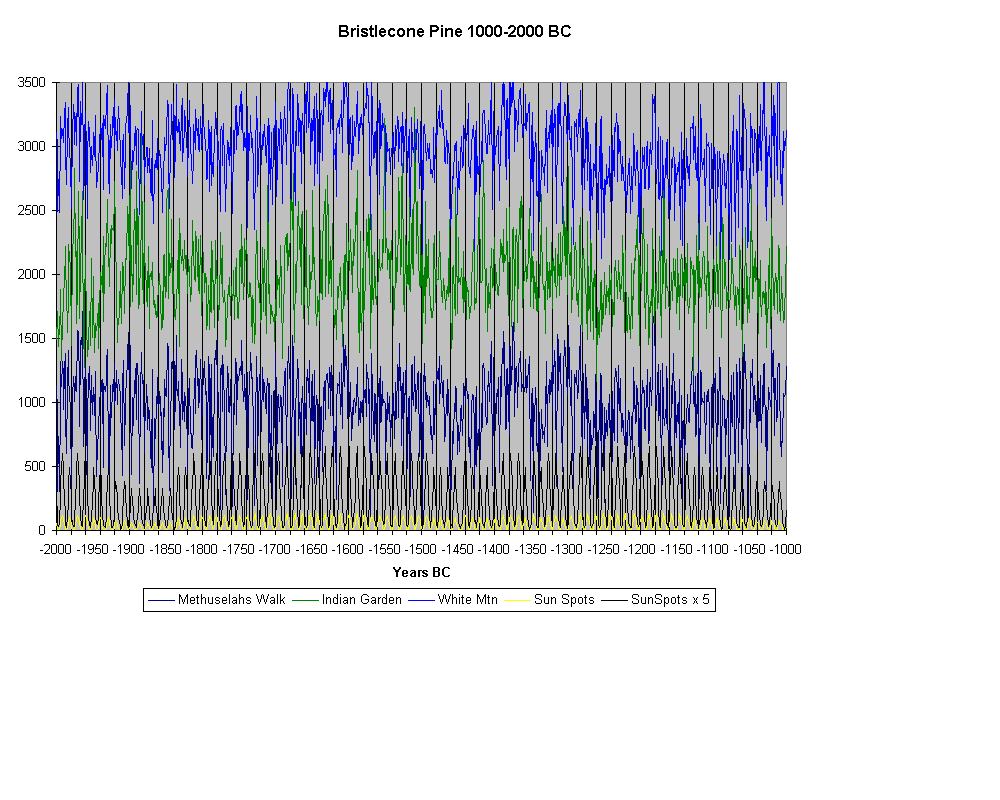Select the -1500 label on the horizontal axis
This screenshot has height=800, width=1000.
421,549
